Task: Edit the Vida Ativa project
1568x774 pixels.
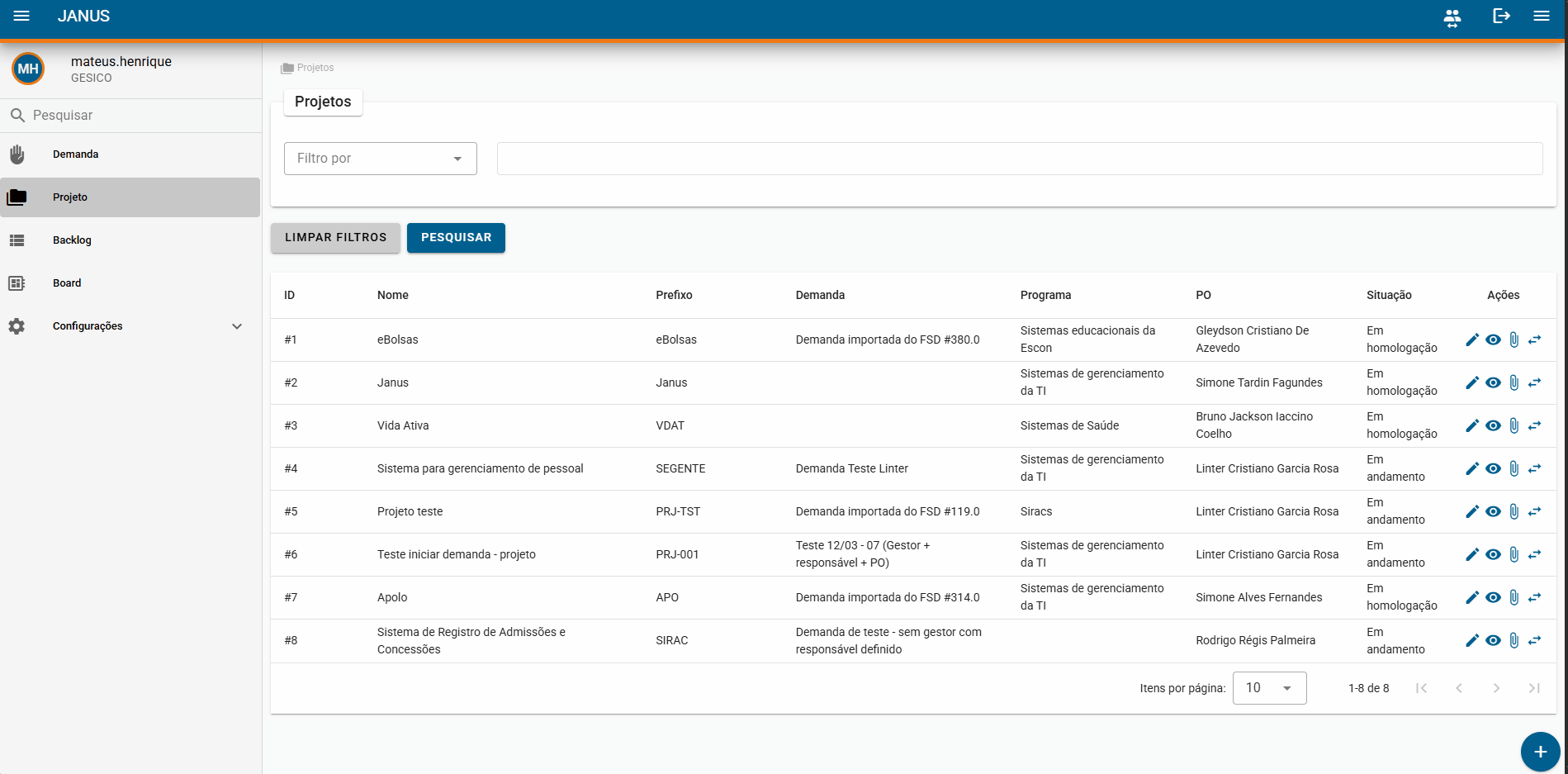Action: 1472,425
